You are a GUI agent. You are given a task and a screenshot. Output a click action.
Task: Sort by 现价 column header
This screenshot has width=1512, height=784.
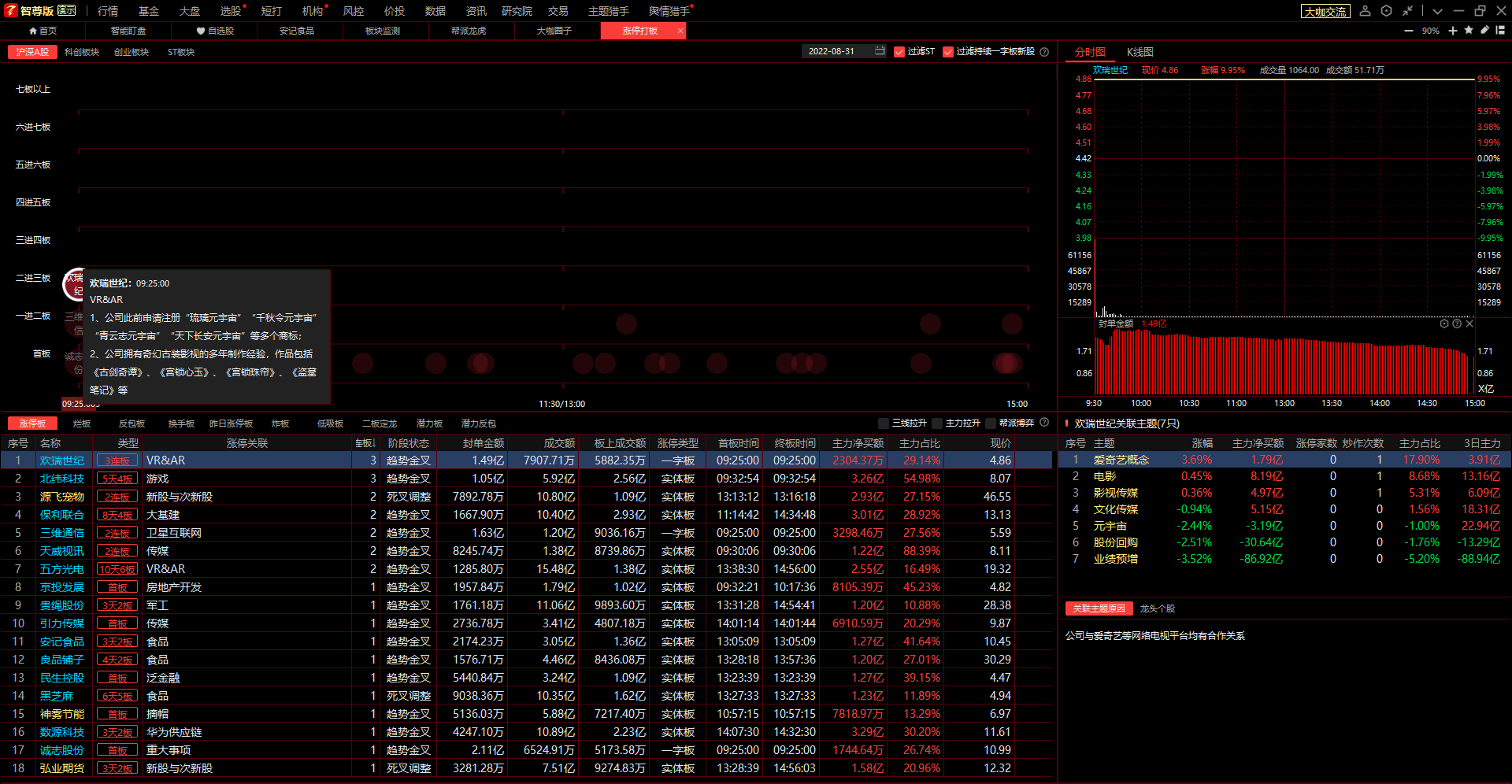(1000, 443)
